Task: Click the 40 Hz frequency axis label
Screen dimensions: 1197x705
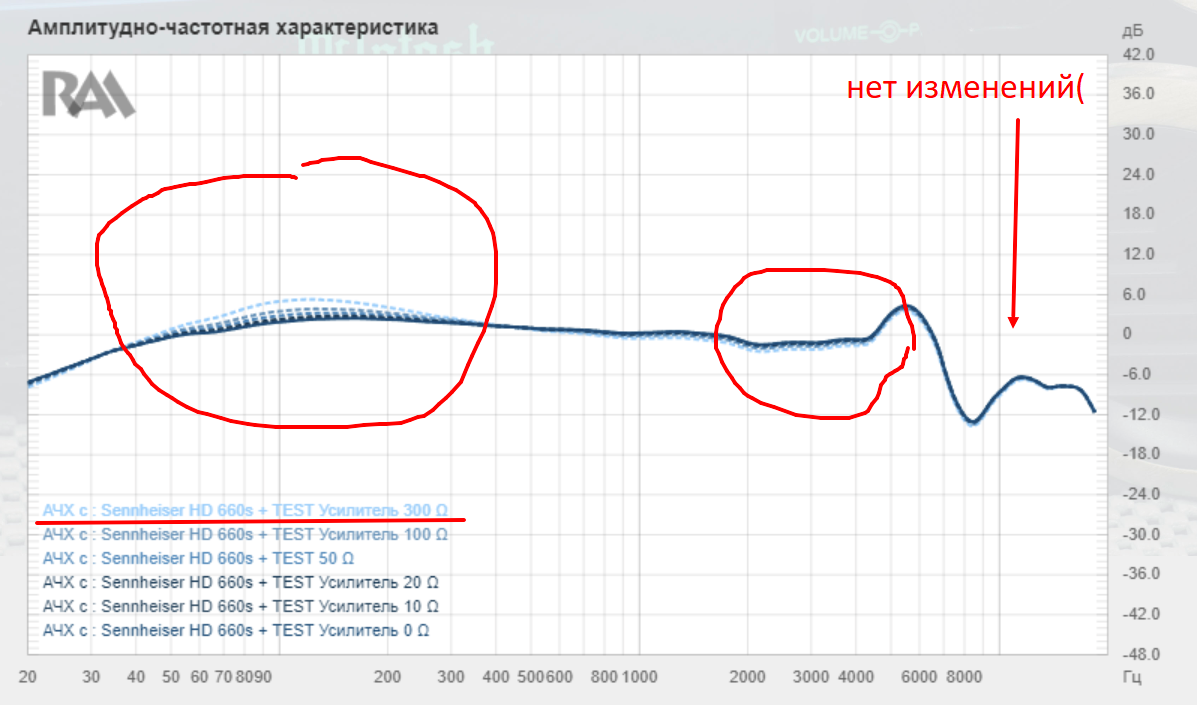Action: [x=136, y=677]
